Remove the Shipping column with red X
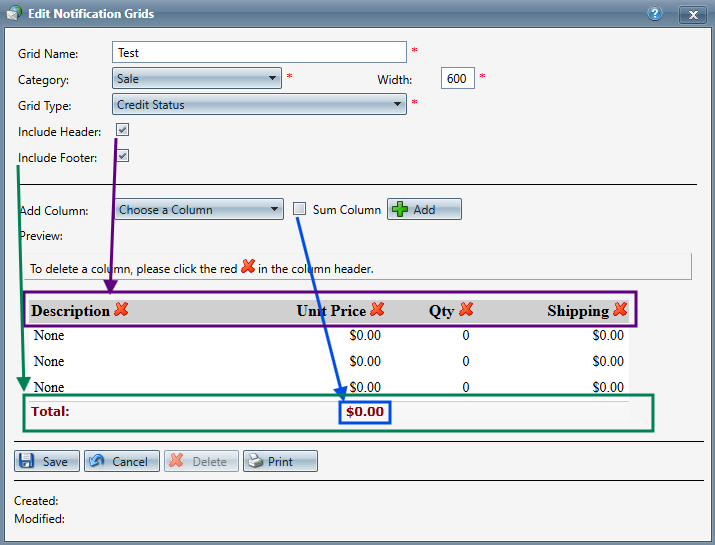Viewport: 715px width, 545px height. [620, 309]
